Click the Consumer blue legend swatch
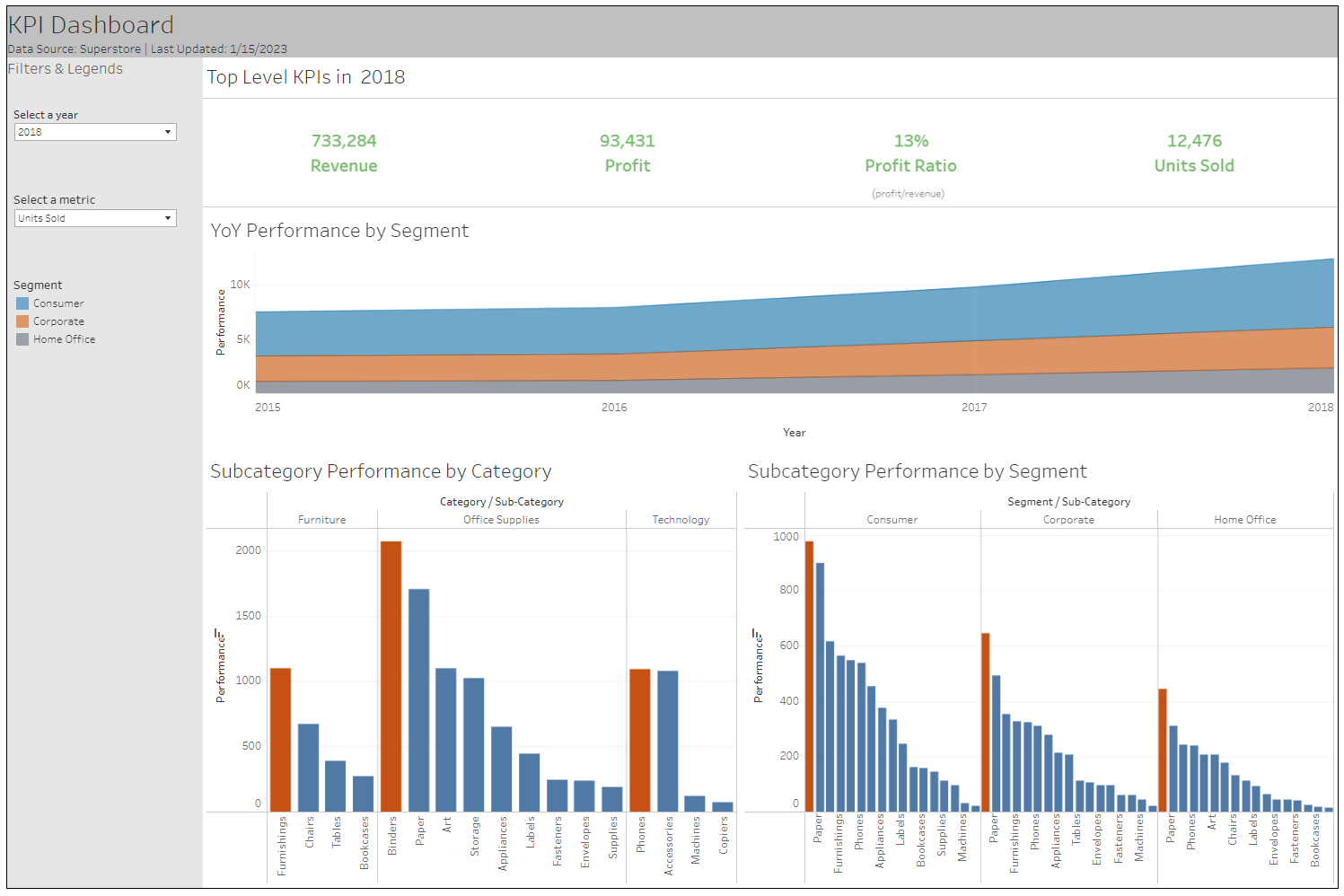The image size is (1344, 896). 22,303
